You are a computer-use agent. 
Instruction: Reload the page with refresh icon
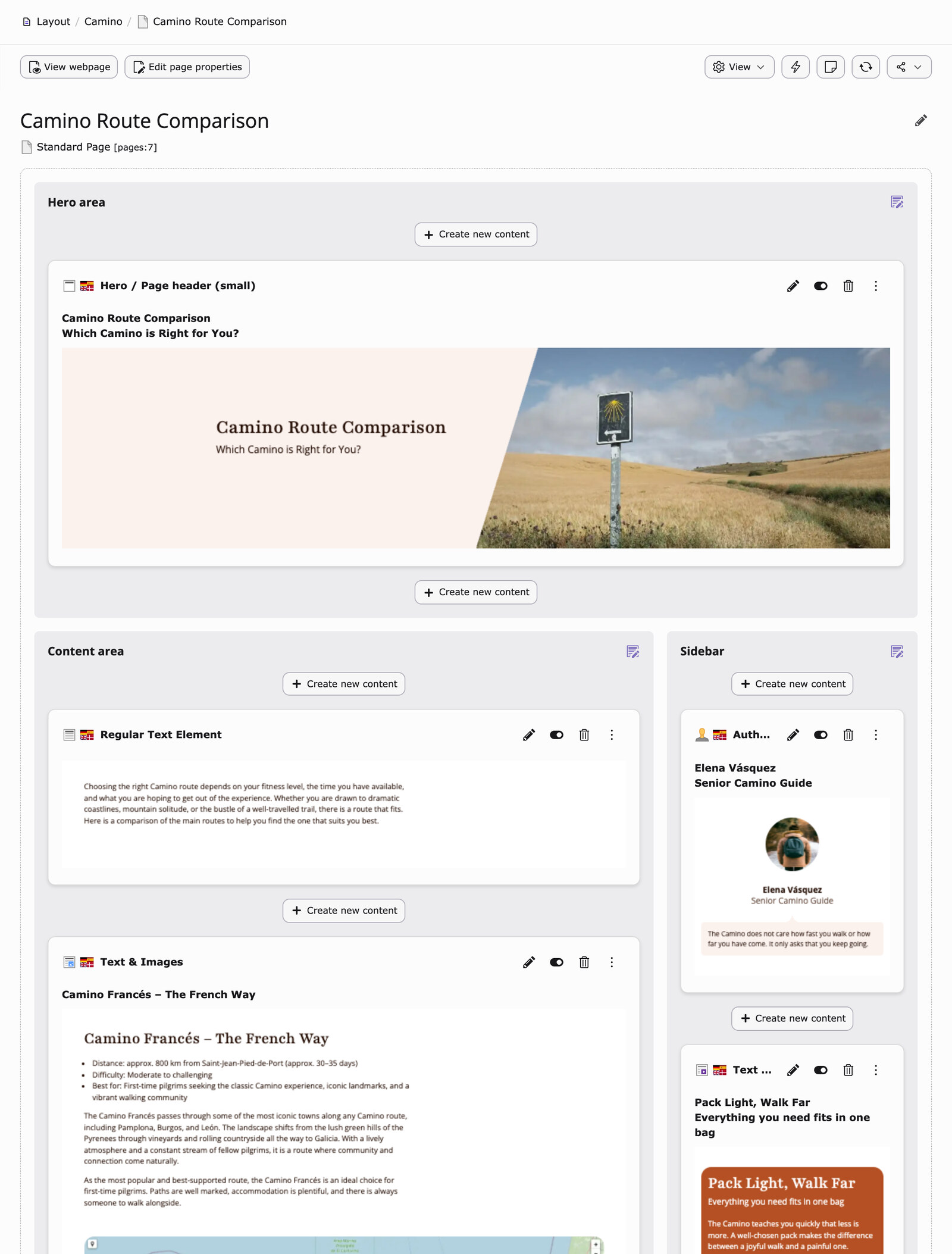click(866, 67)
